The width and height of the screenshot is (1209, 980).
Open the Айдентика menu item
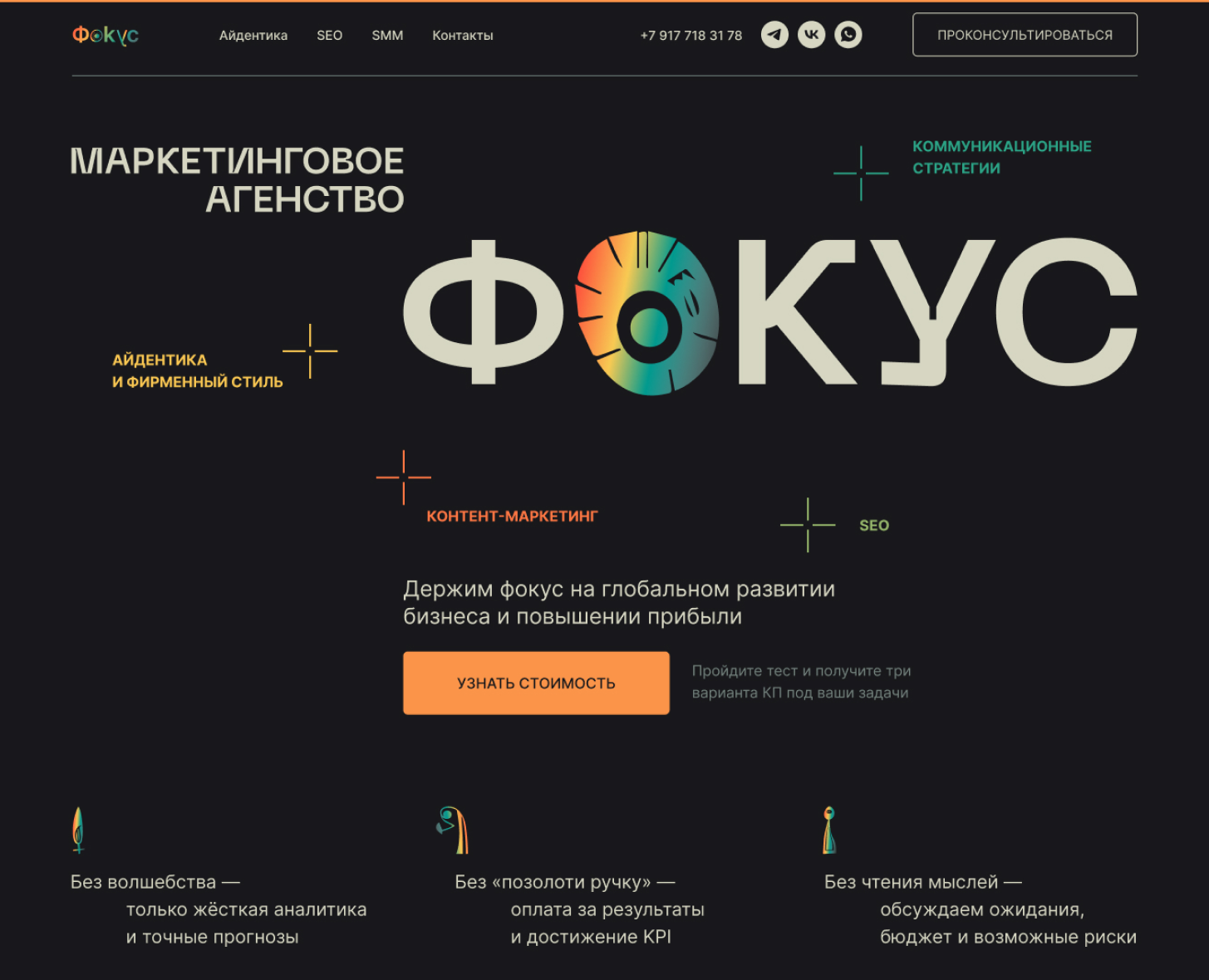tap(253, 36)
